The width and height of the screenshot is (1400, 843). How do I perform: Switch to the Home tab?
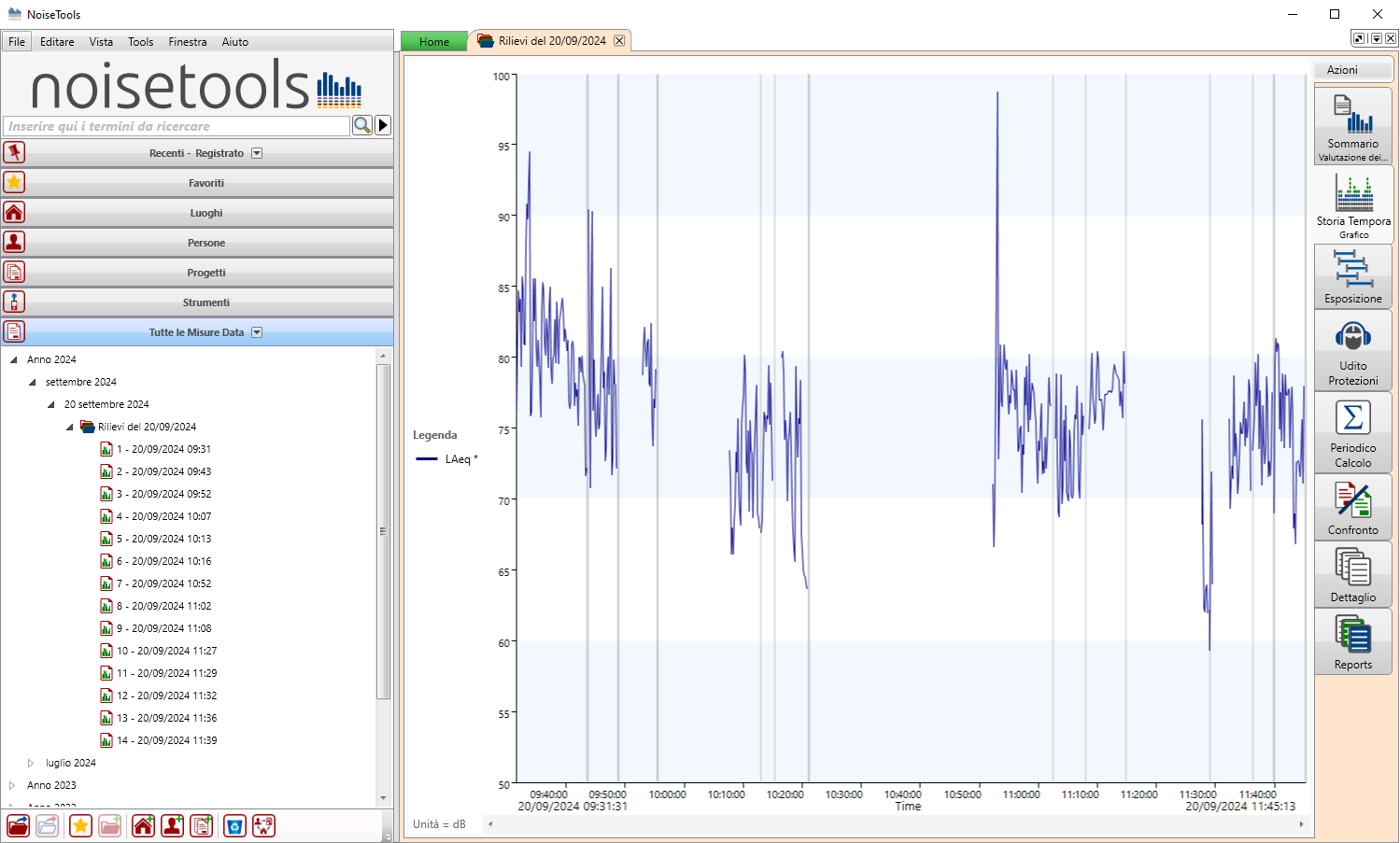point(433,42)
